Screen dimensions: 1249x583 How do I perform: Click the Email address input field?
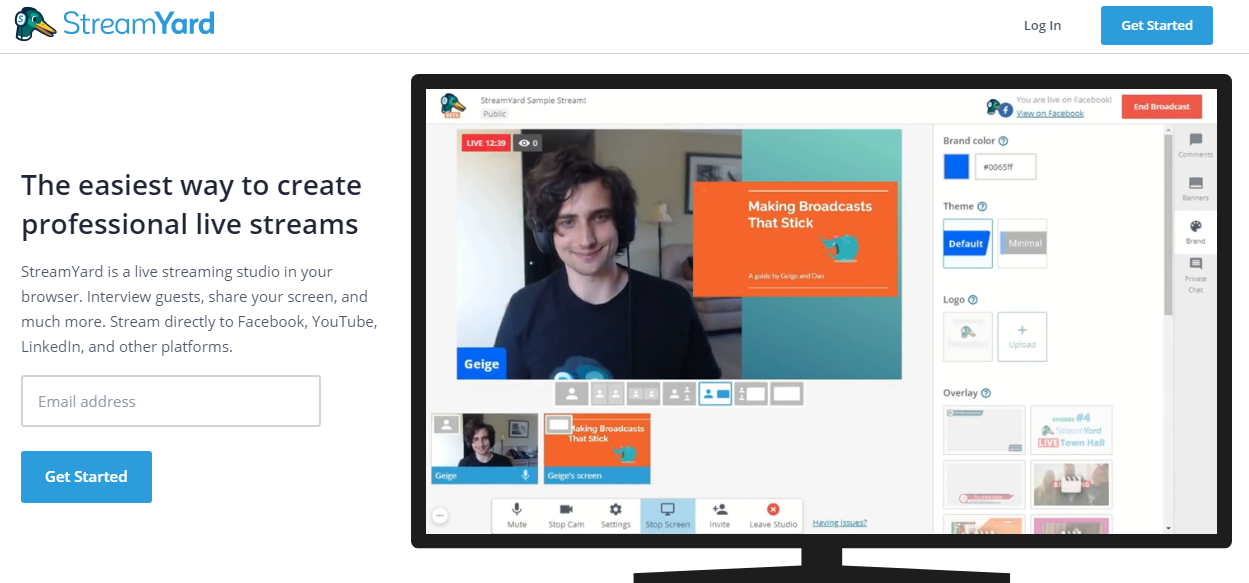171,401
